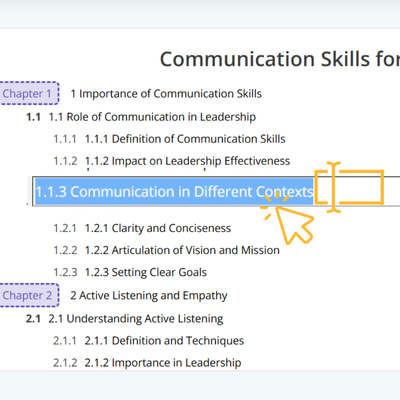Select 2.1 Understanding Active Listening
Screen dimensions: 400x400
click(x=136, y=319)
